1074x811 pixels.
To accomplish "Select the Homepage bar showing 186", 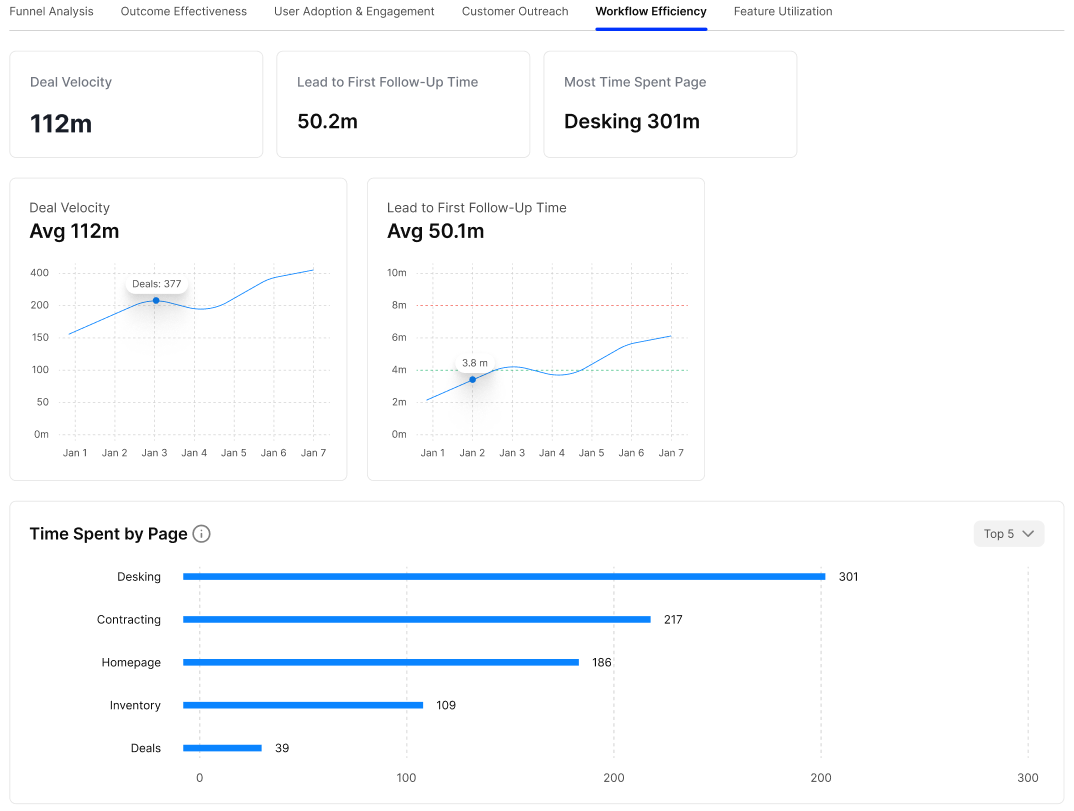I will [381, 662].
